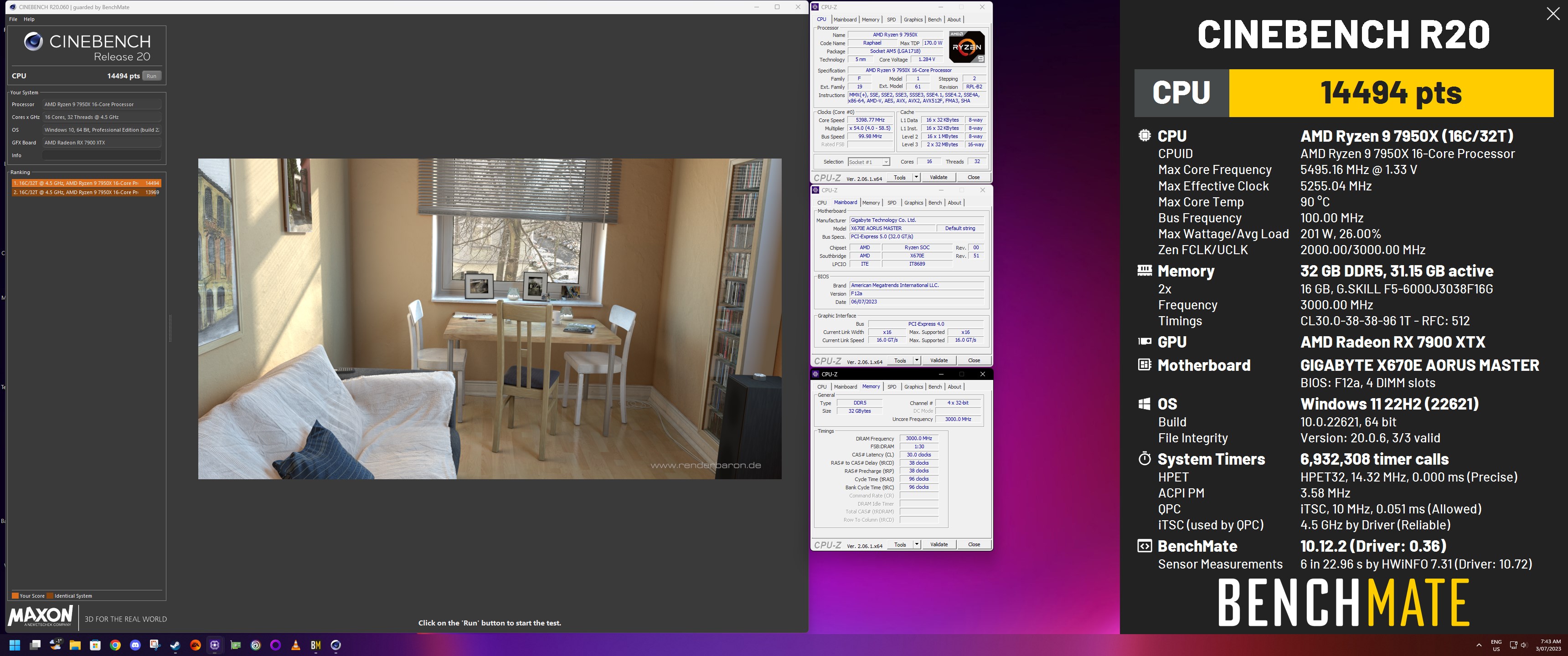Open Snipping Tool from the taskbar
Screen dimensions: 1568x656
(155, 645)
